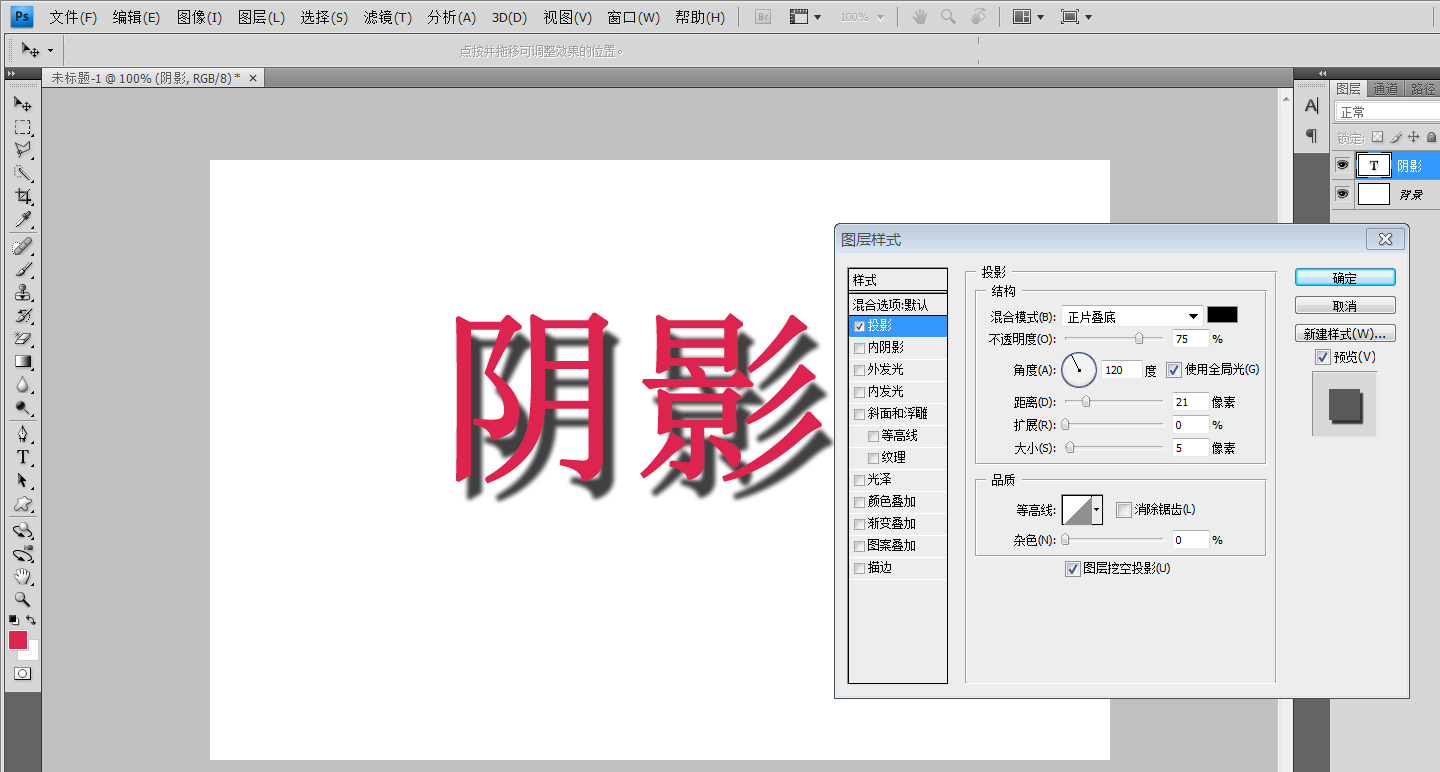
Task: Select the Eyedropper tool
Action: (x=22, y=219)
